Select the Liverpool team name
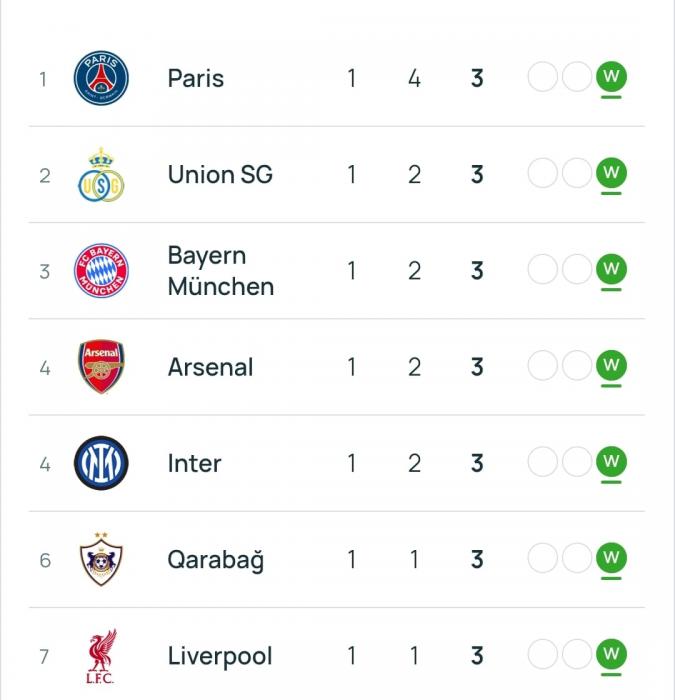The height and width of the screenshot is (700, 675). (220, 656)
